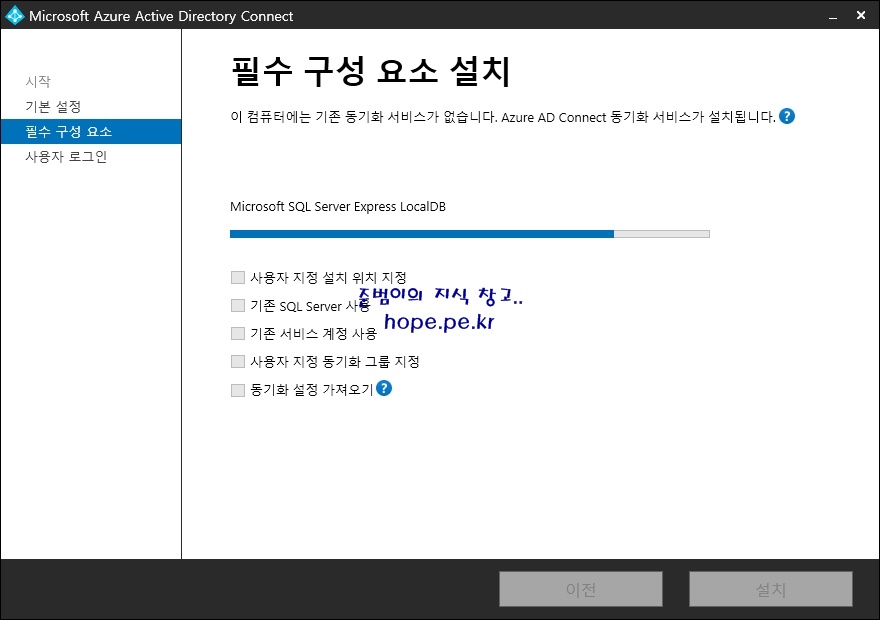Enable 사용자 지정 설치 위치 지정 checkbox
The width and height of the screenshot is (880, 620).
tap(237, 277)
